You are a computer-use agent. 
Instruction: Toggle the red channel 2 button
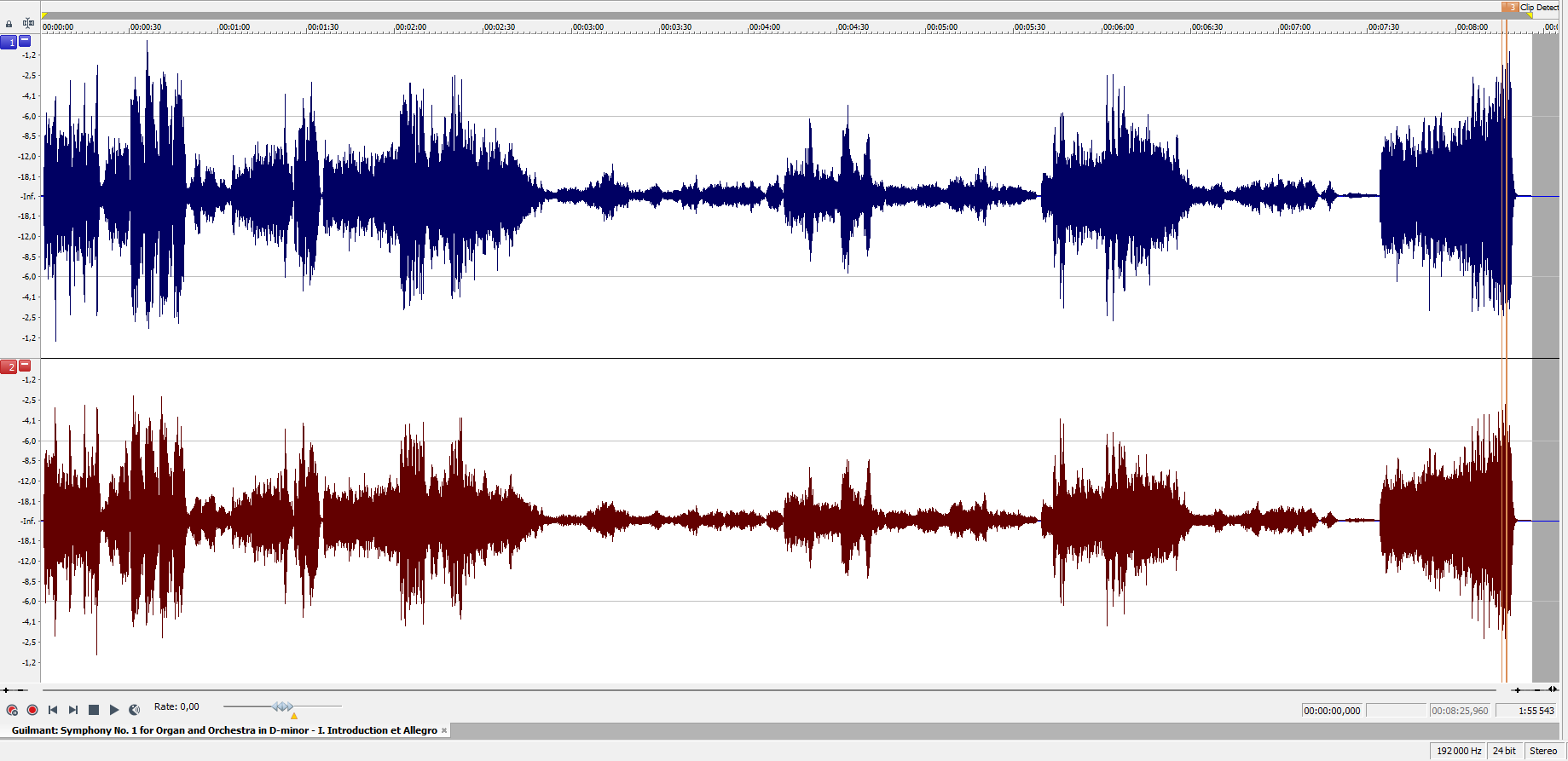coord(9,366)
